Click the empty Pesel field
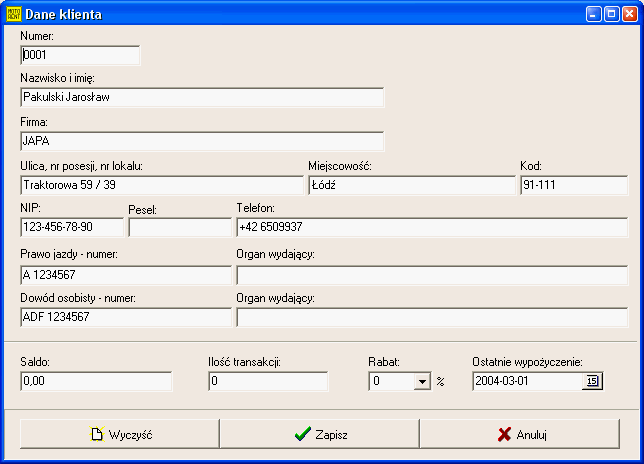This screenshot has height=464, width=644. pyautogui.click(x=179, y=228)
